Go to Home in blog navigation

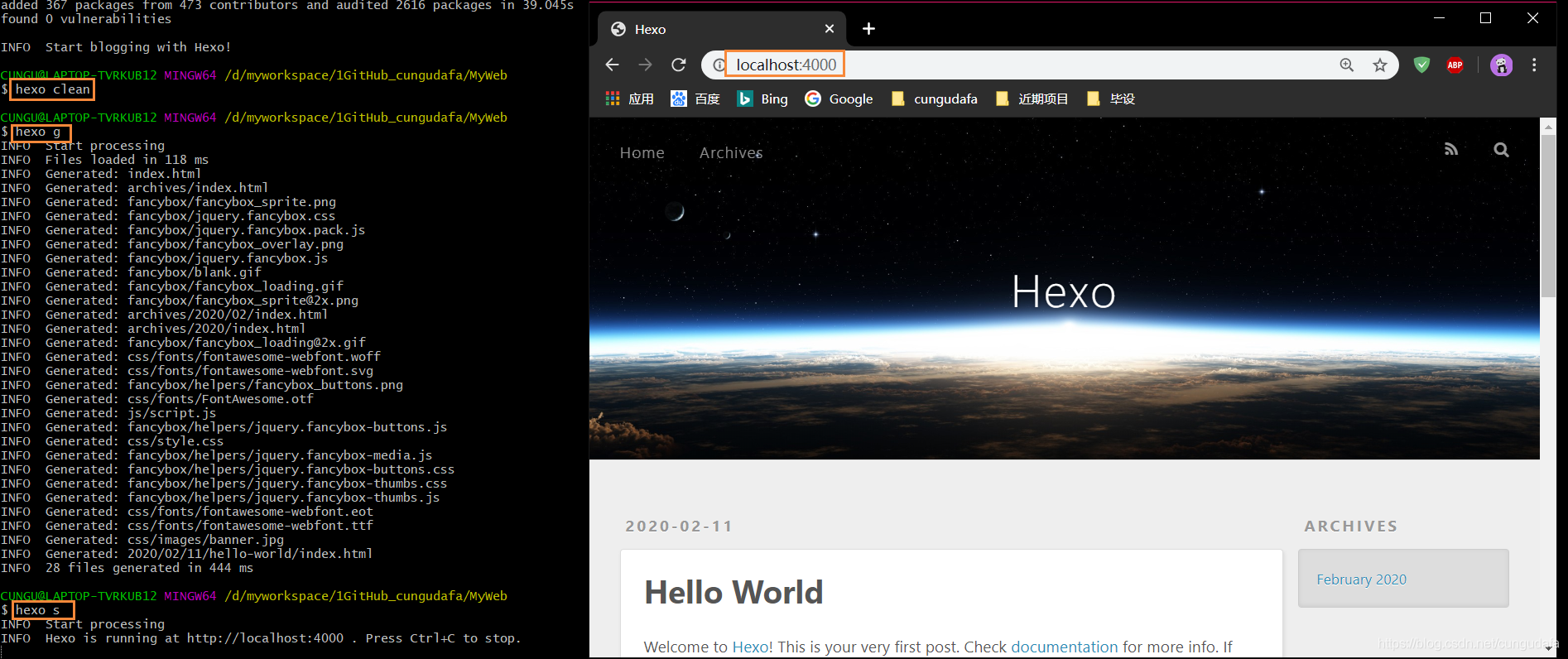642,152
